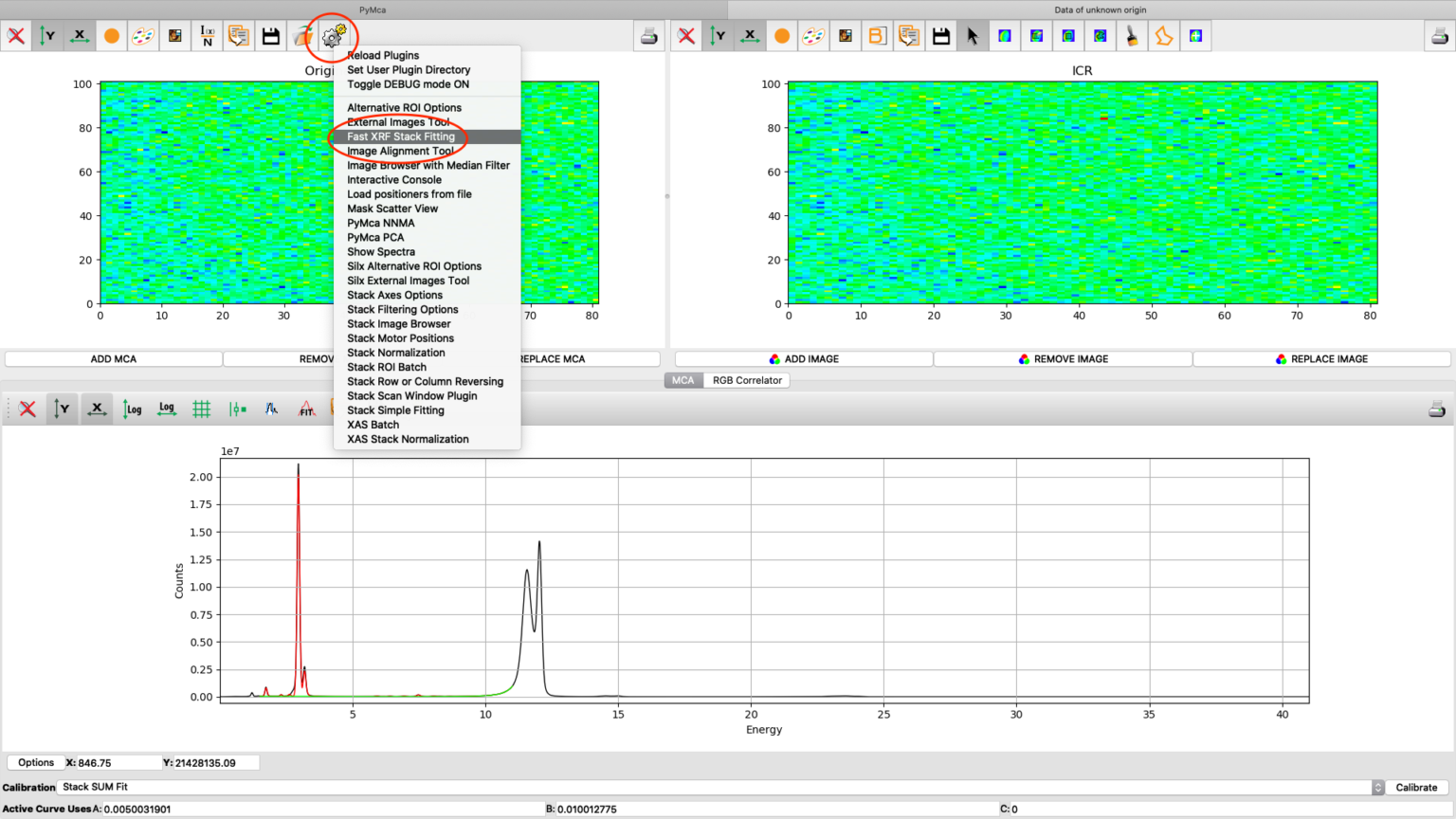Reset zoom using the red cross icon

16,35
